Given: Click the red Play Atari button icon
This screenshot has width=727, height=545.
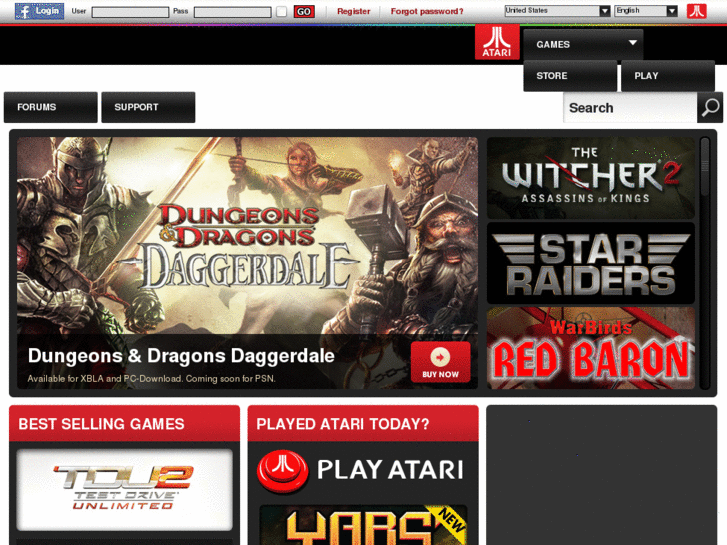Looking at the screenshot, I should (282, 470).
